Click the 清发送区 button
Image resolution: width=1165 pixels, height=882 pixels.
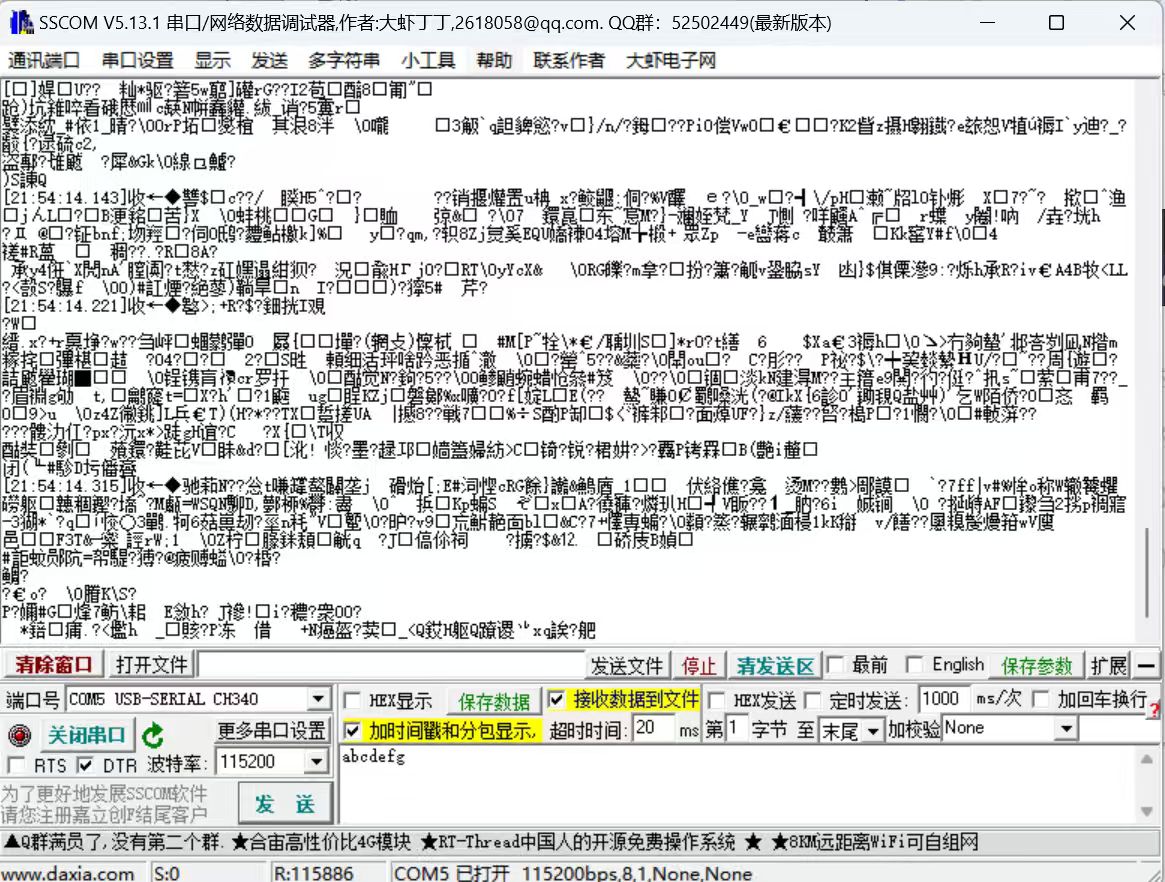(x=775, y=666)
